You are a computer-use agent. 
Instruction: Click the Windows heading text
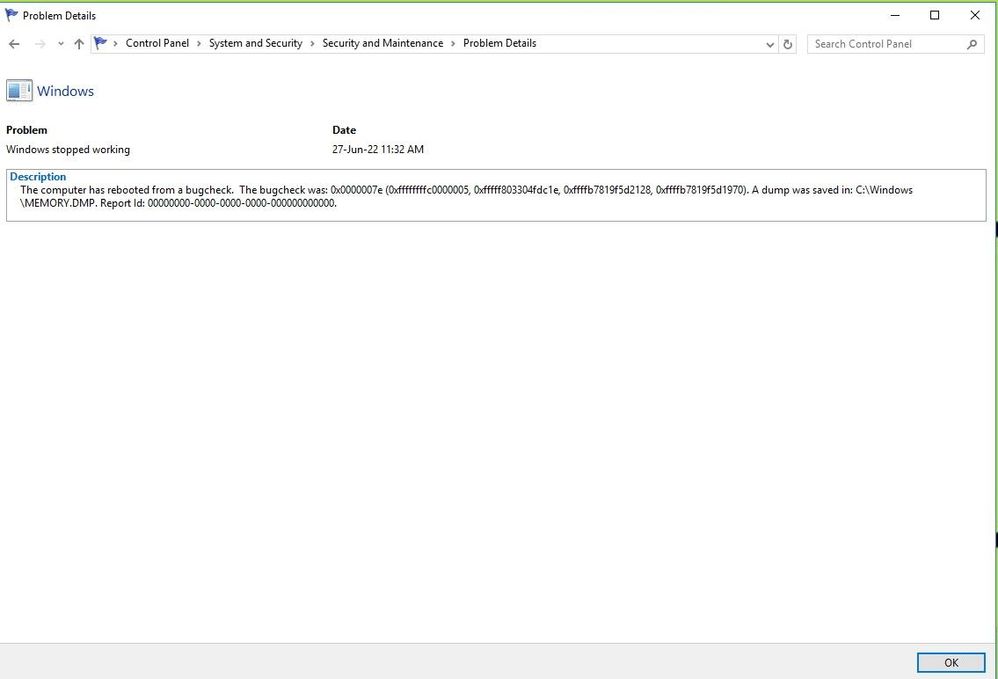click(x=66, y=91)
